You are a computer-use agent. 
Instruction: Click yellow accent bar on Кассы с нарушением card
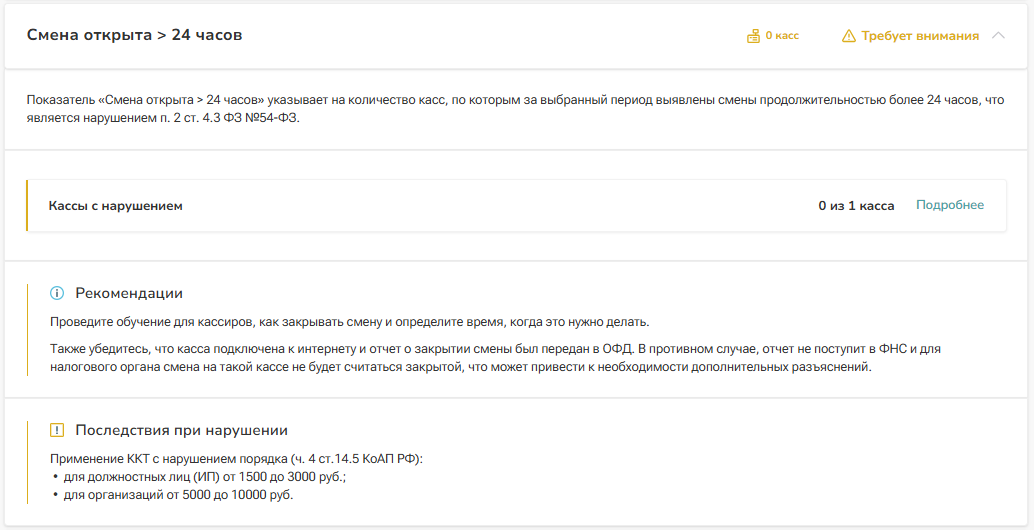[27, 206]
